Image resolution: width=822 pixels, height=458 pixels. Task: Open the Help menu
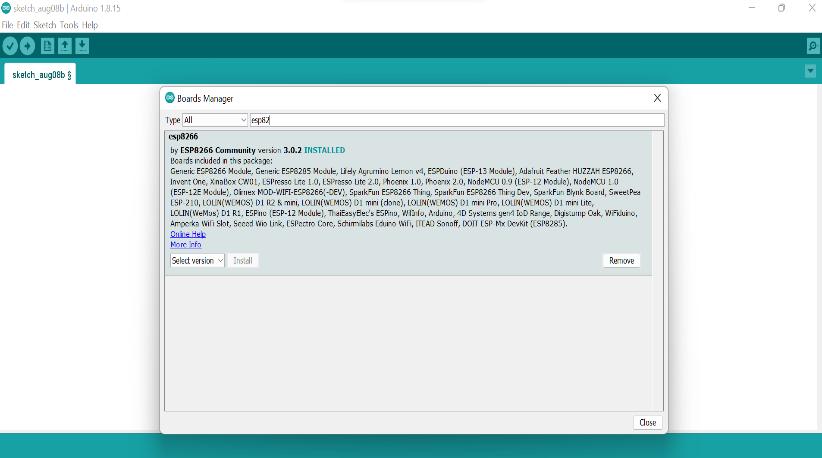click(90, 25)
